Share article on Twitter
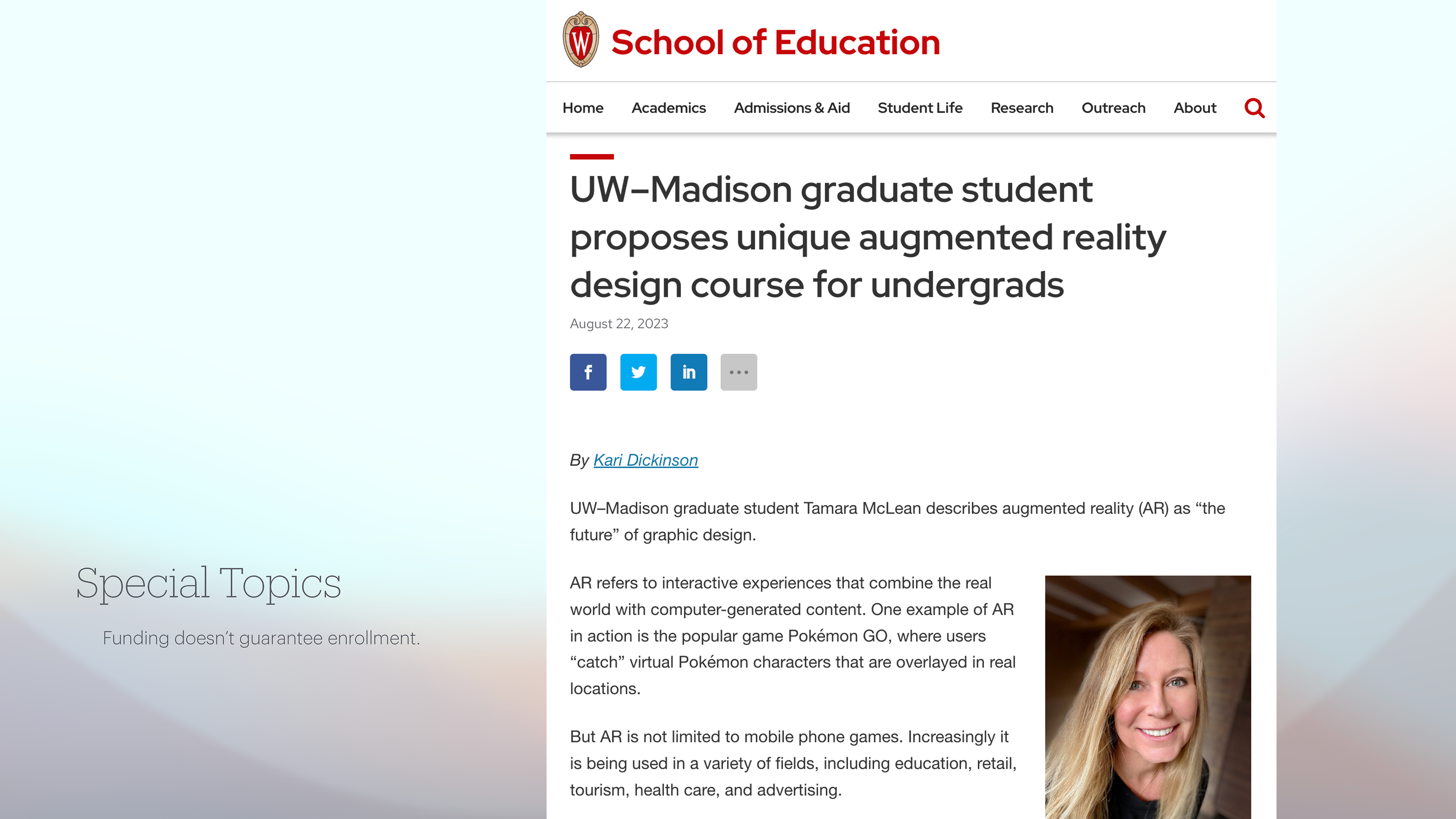 [638, 372]
